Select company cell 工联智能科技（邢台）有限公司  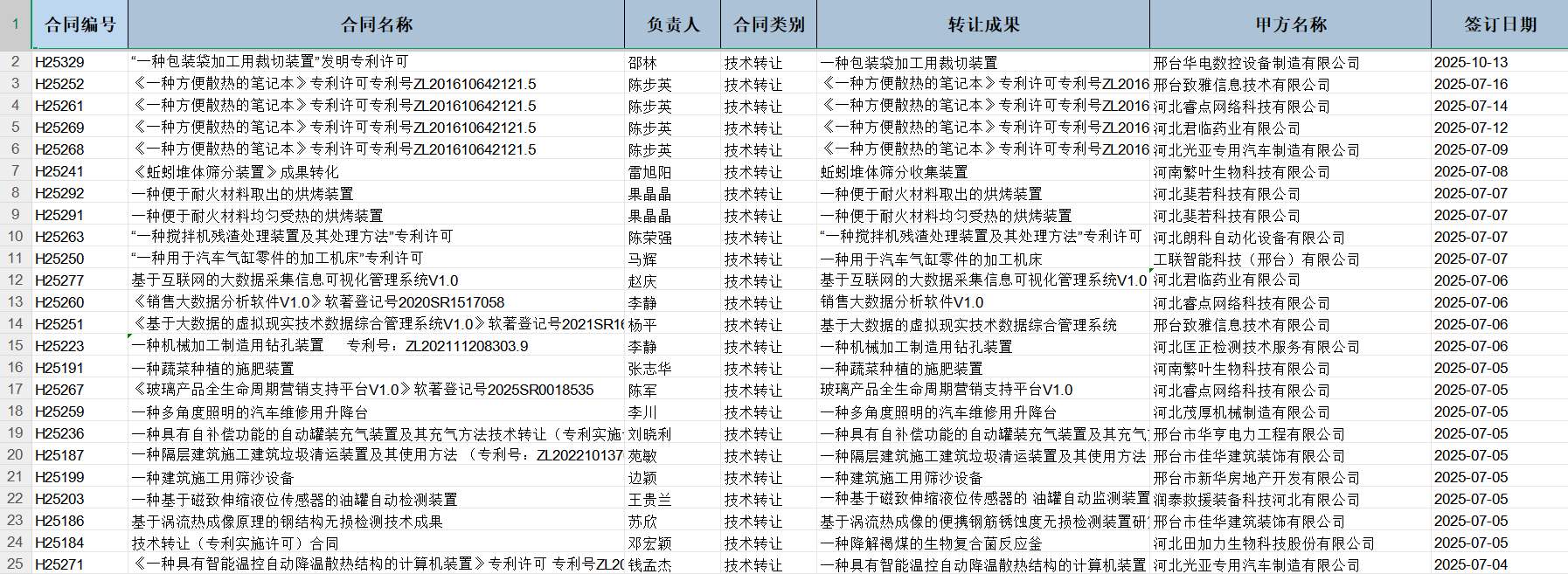[x=1291, y=259]
